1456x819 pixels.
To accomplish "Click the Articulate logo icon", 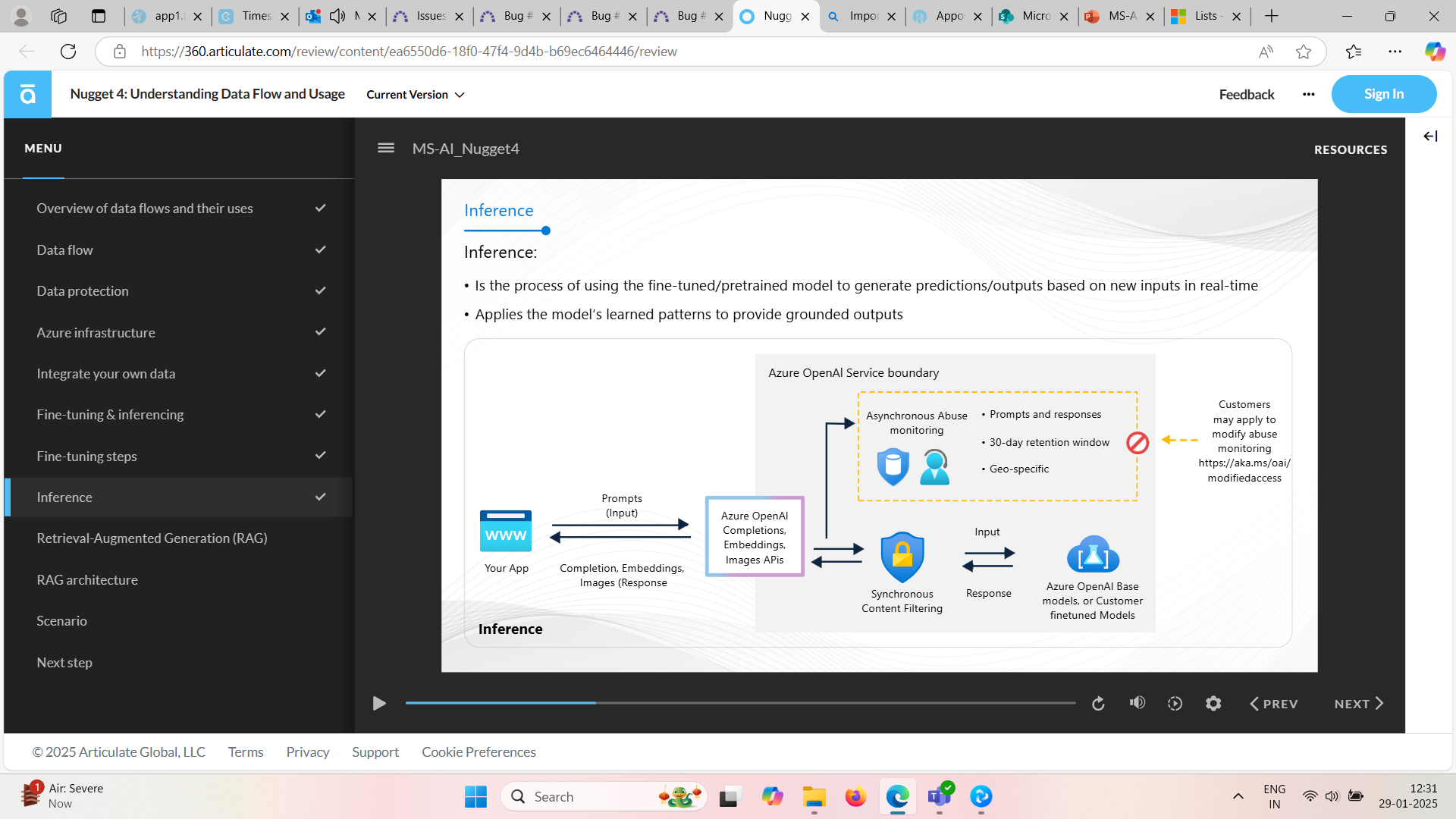I will [27, 94].
